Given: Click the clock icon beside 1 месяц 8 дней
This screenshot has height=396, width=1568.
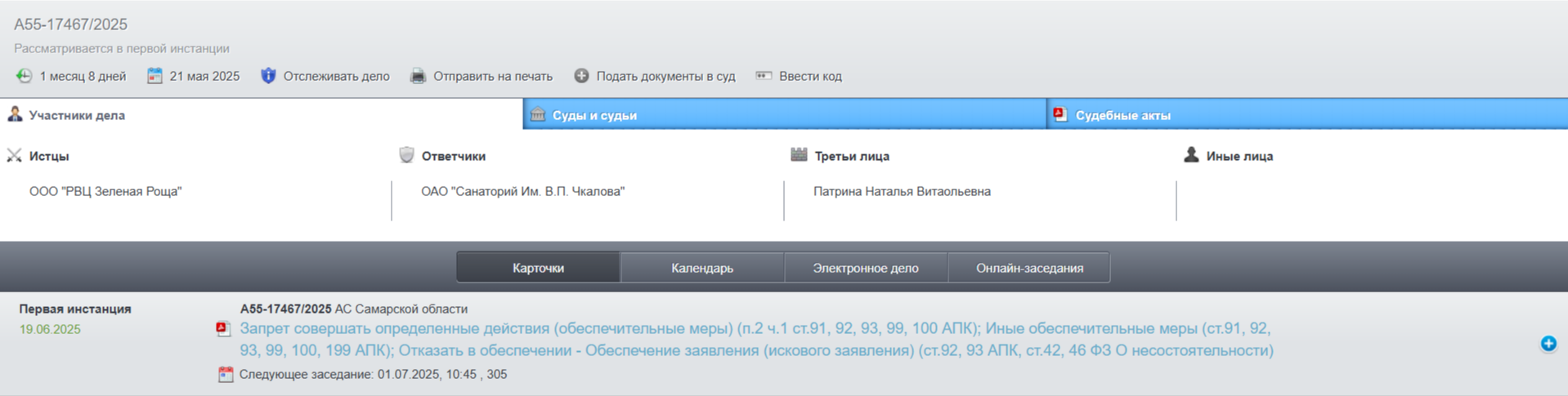Looking at the screenshot, I should [x=24, y=76].
